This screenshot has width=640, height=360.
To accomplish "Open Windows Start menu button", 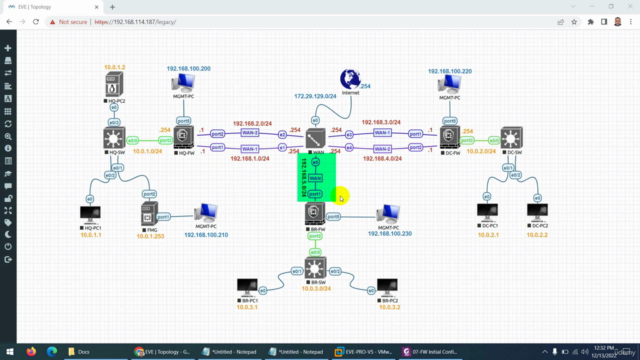I will coord(9,351).
